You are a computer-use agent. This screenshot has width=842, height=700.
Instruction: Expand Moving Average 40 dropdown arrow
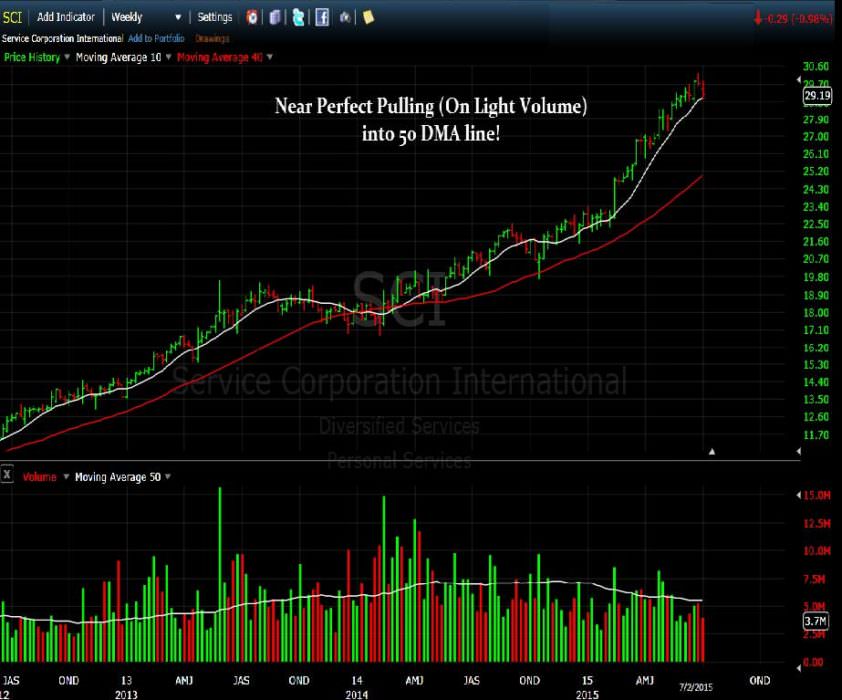(270, 57)
